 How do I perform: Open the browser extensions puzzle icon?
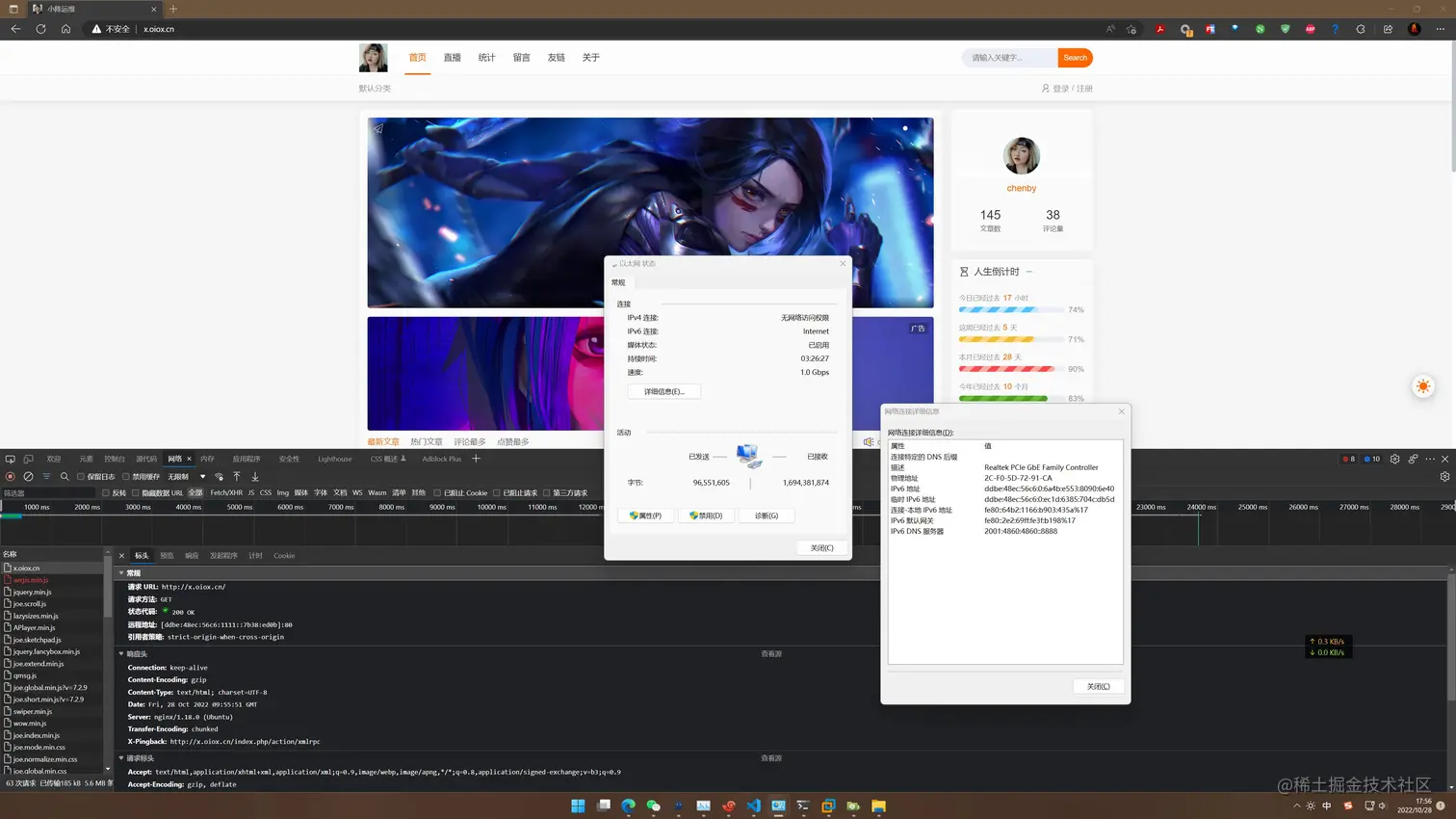point(1361,29)
